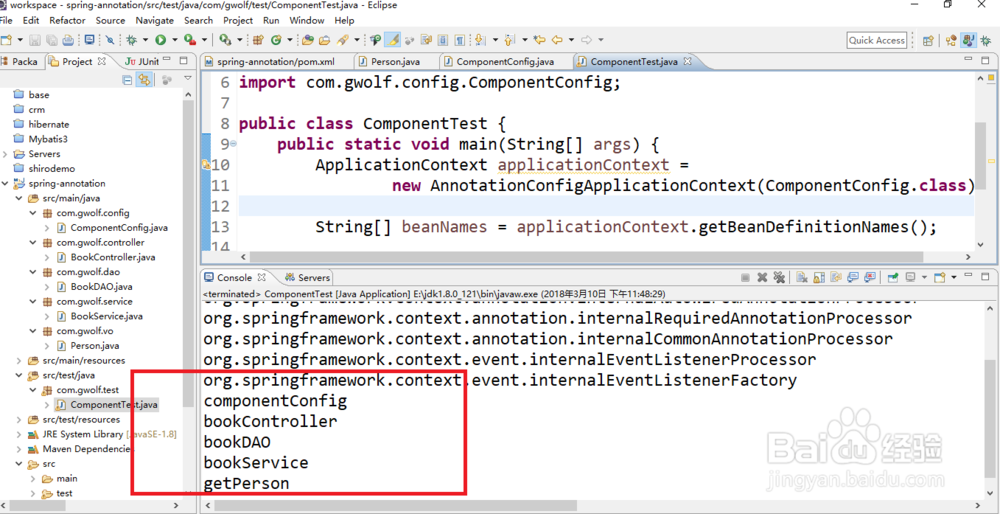Collapse the spring-annotation project node
Screen dimensions: 1000x514
6,184
